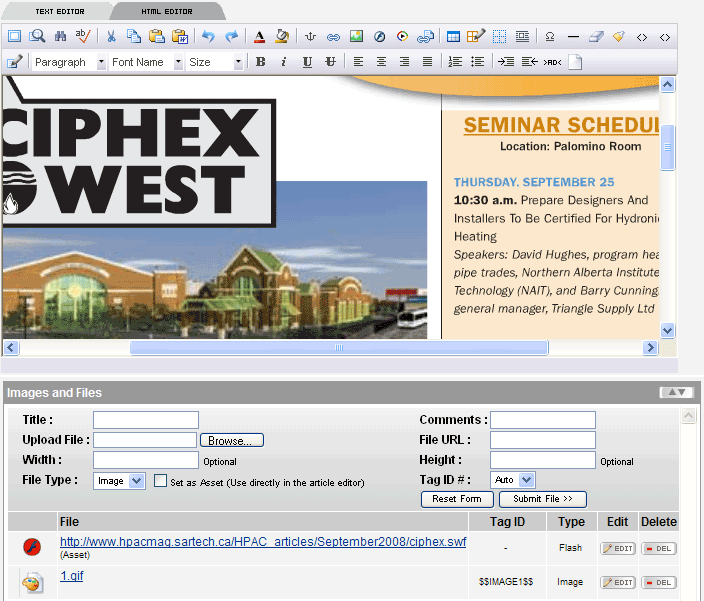
Task: Click the clean up code brush icon
Action: pyautogui.click(x=619, y=36)
